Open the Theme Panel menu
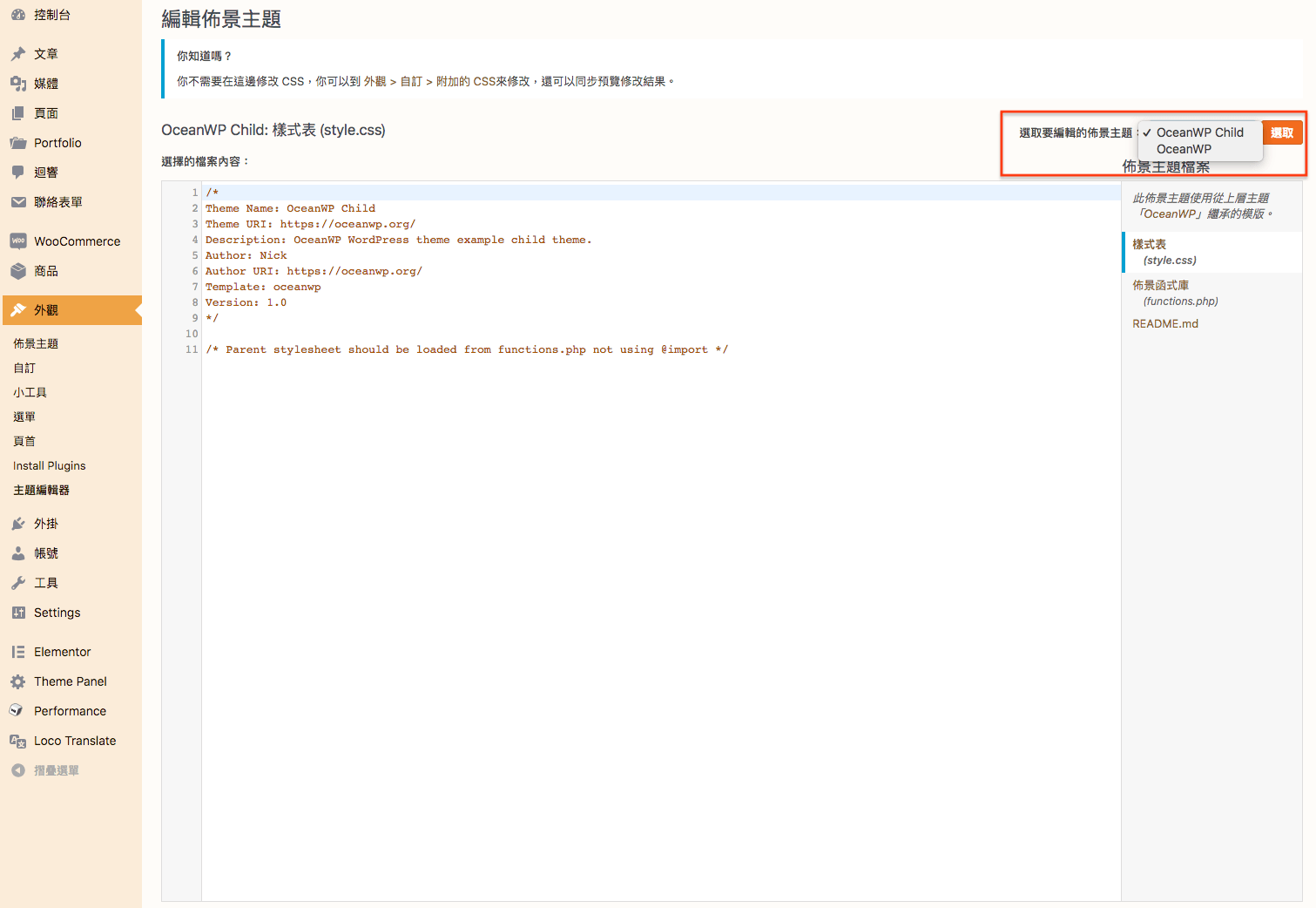 (x=71, y=681)
